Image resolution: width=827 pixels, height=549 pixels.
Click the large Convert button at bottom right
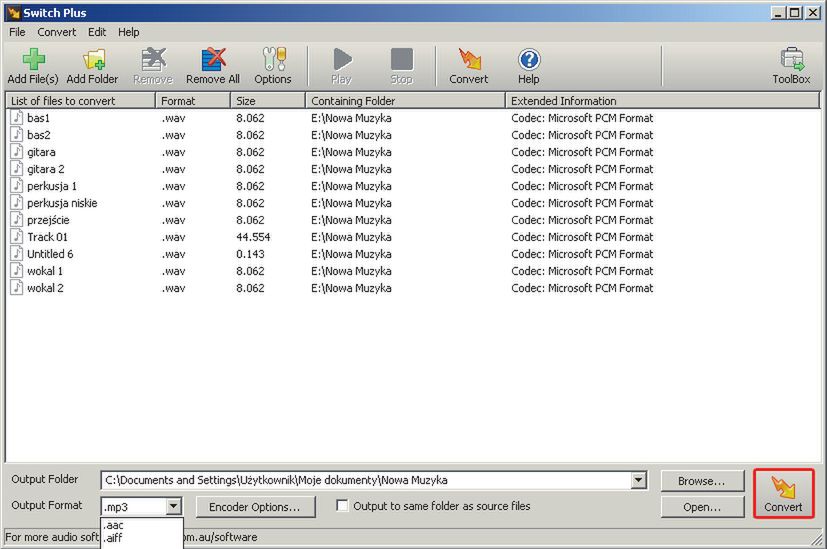783,494
